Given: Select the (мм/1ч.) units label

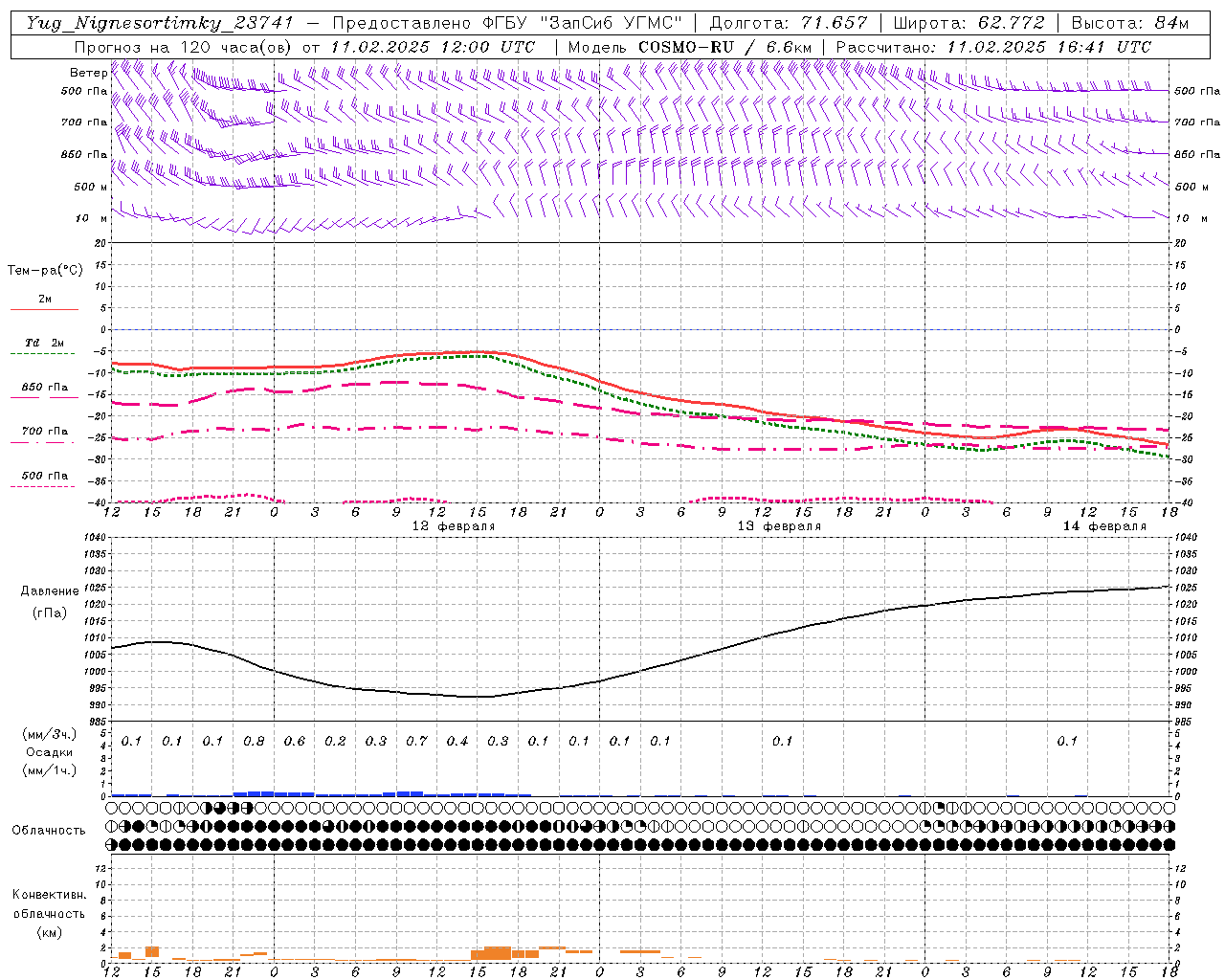Looking at the screenshot, I should coord(50,769).
